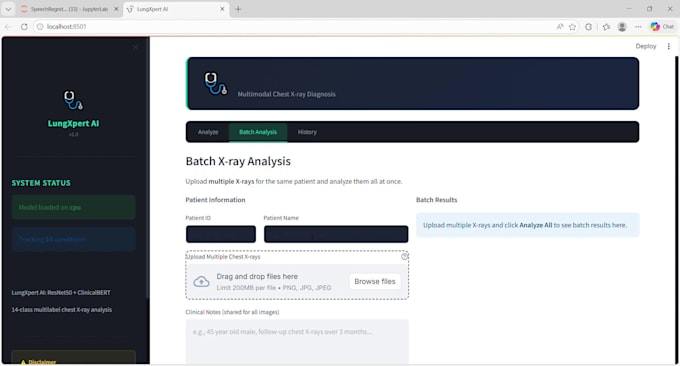Screen dimensions: 680x366
Task: Go back with the browser arrow
Action: click(x=8, y=26)
